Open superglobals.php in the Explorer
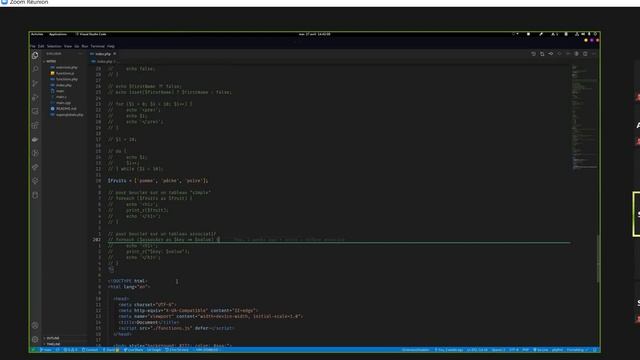The image size is (640, 360). [69, 115]
